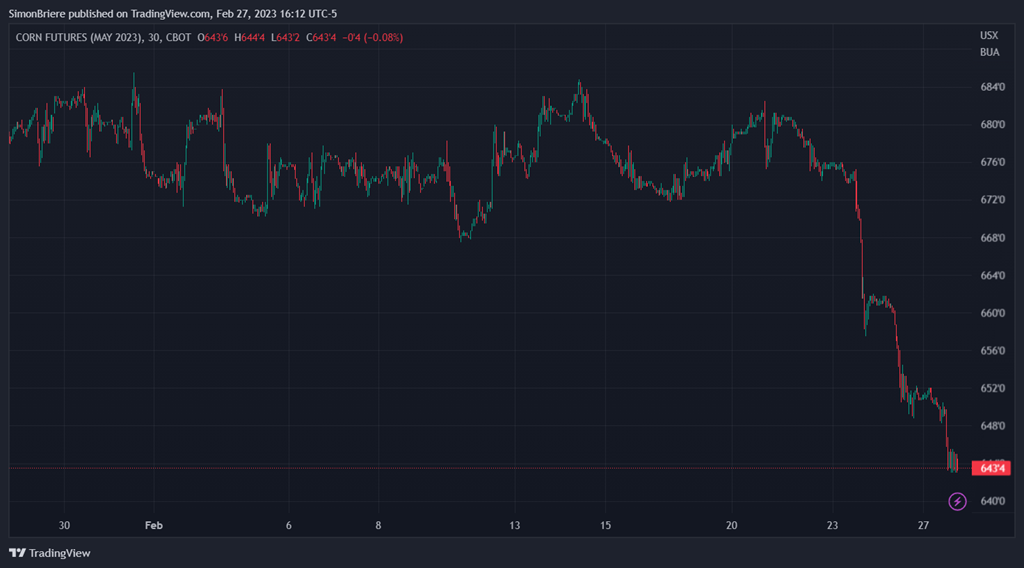The image size is (1024, 568).
Task: Click the 660'0 label on price axis
Action: (992, 313)
